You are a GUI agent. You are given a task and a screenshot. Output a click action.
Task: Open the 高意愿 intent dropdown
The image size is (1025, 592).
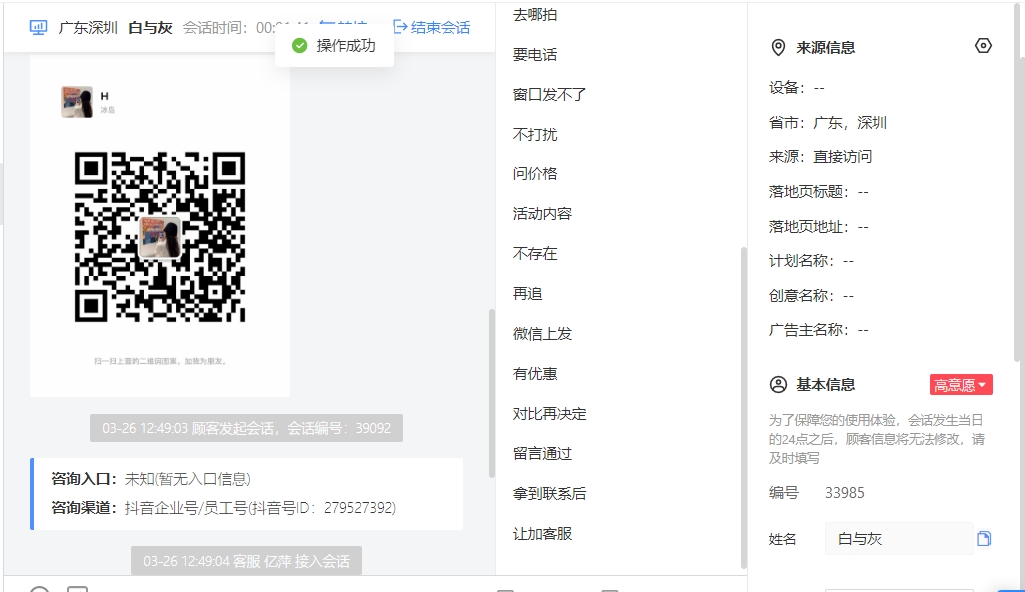(961, 385)
